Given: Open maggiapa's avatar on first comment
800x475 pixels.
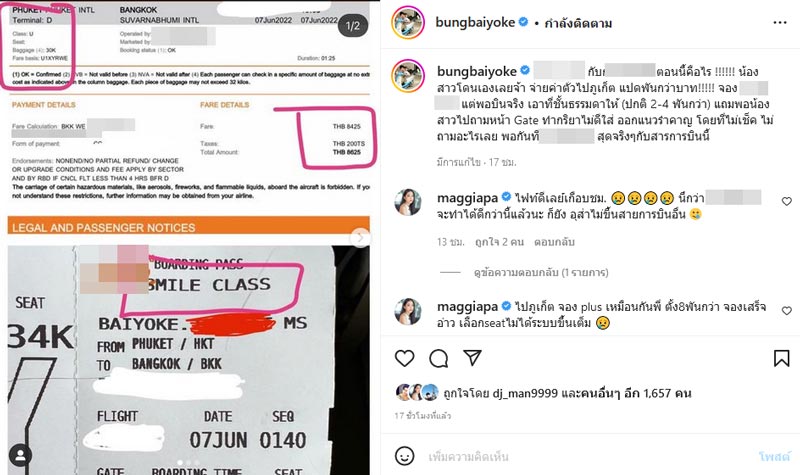Looking at the screenshot, I should click(408, 202).
